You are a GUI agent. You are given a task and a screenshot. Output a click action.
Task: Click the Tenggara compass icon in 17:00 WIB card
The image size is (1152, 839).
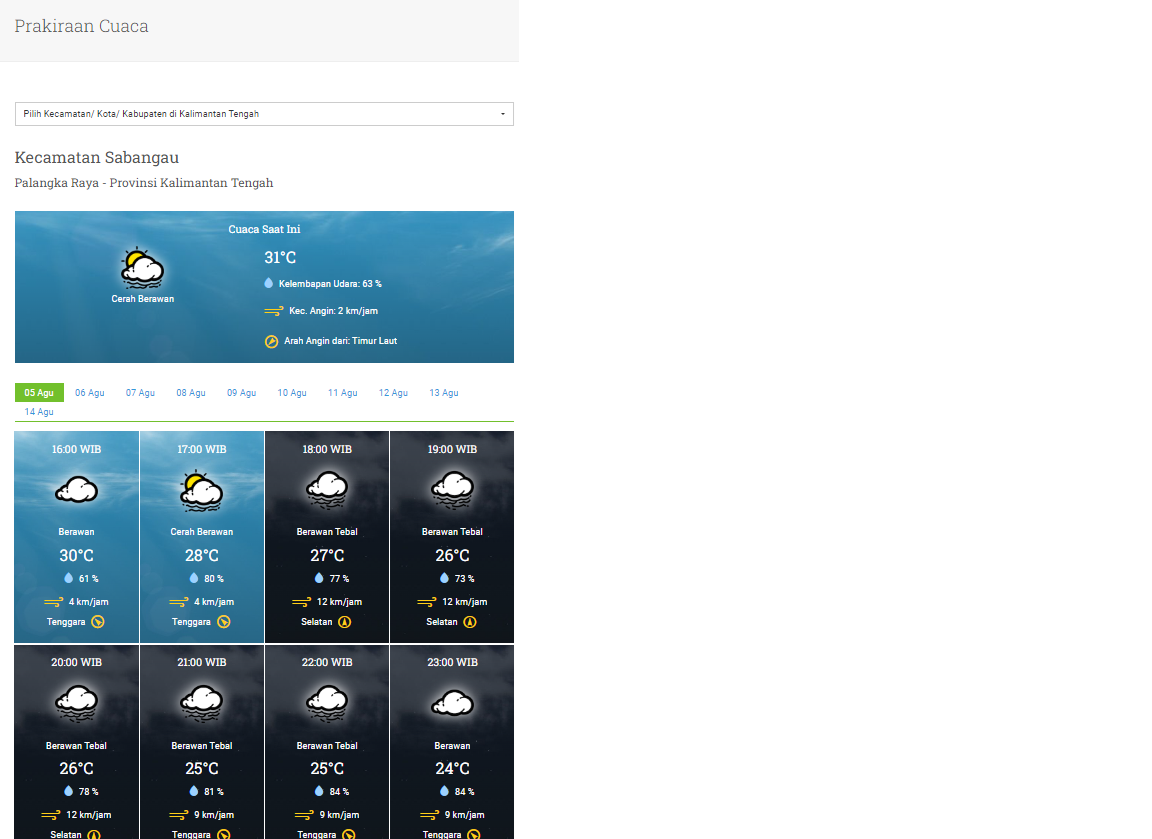[x=223, y=622]
